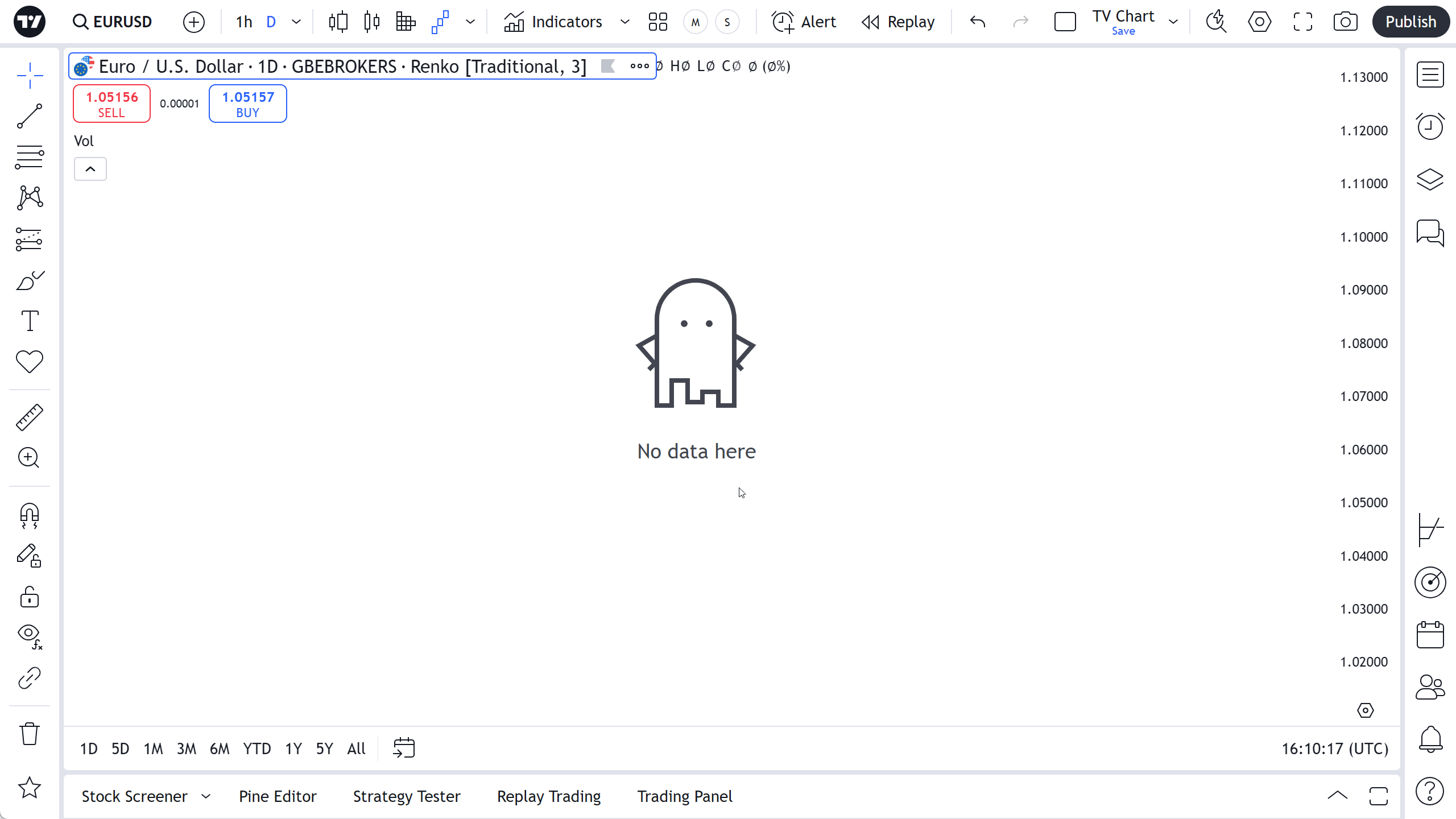Viewport: 1456px width, 819px height.
Task: Select the brush drawing tool
Action: tap(30, 280)
